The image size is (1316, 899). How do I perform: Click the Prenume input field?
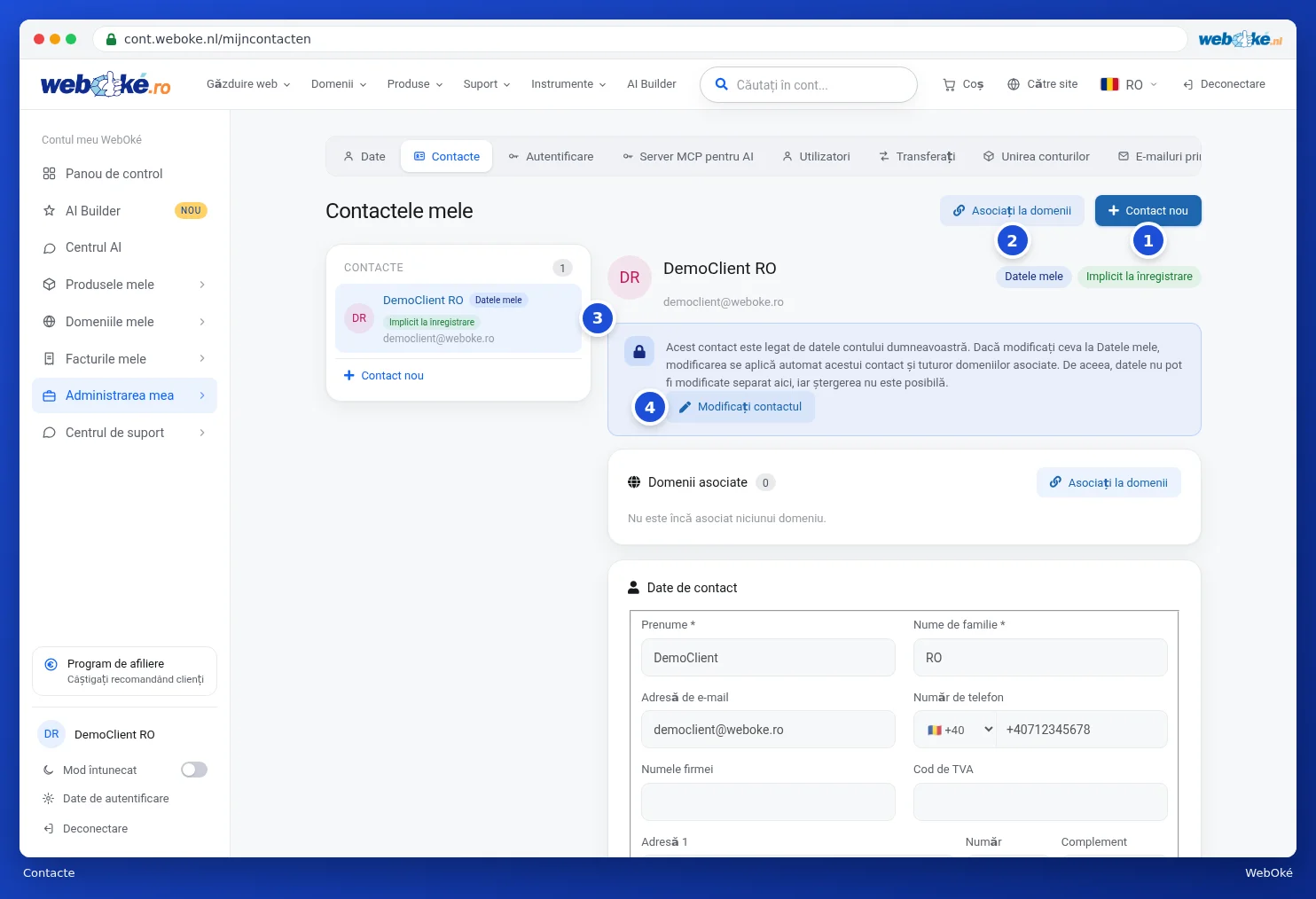[768, 658]
